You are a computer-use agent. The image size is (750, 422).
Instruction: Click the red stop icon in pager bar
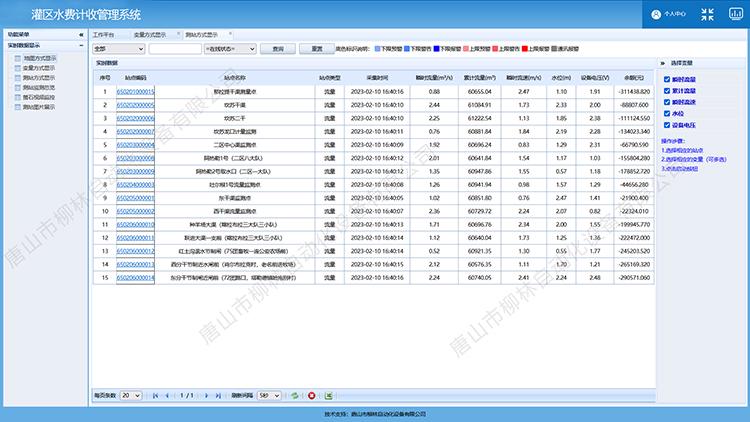pyautogui.click(x=311, y=396)
